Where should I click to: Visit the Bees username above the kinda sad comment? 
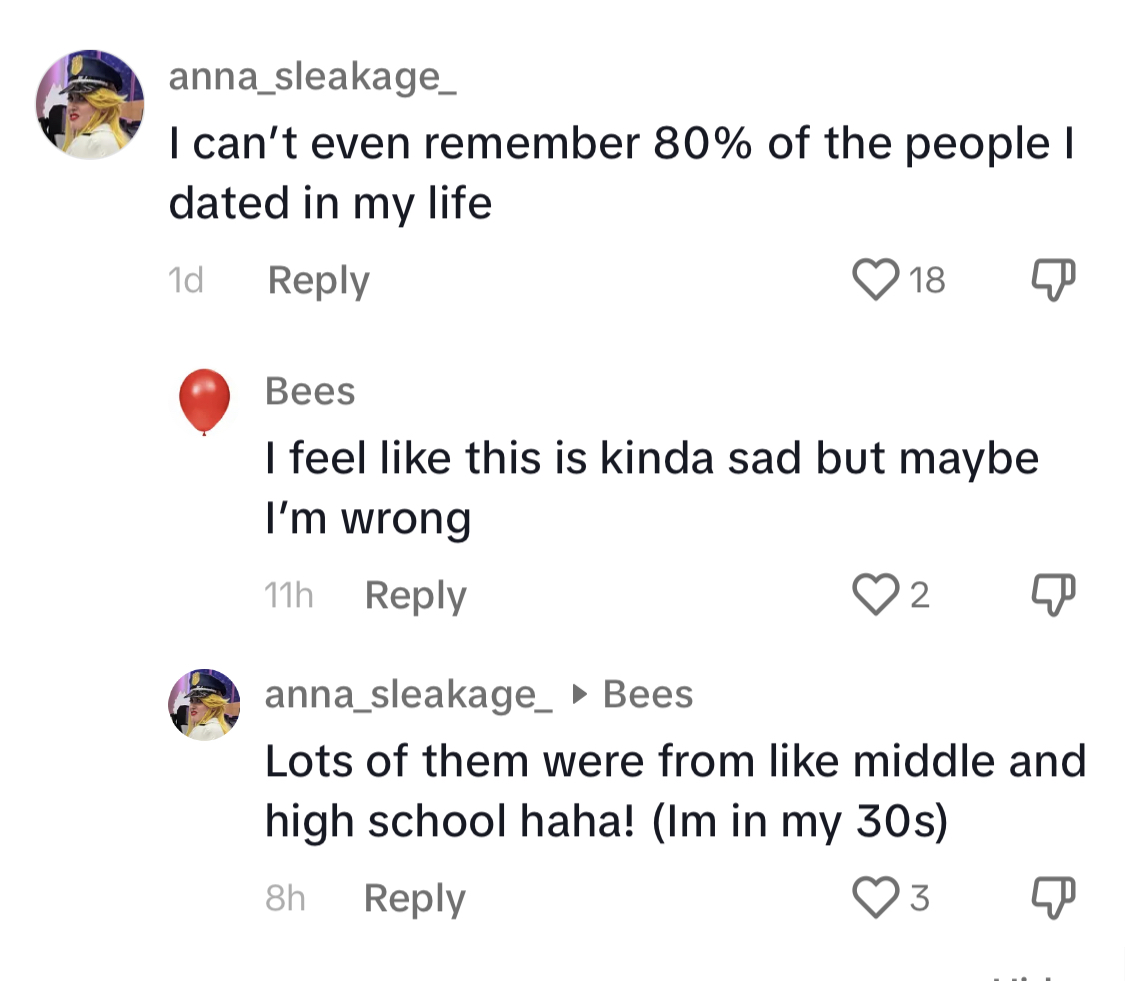point(310,391)
